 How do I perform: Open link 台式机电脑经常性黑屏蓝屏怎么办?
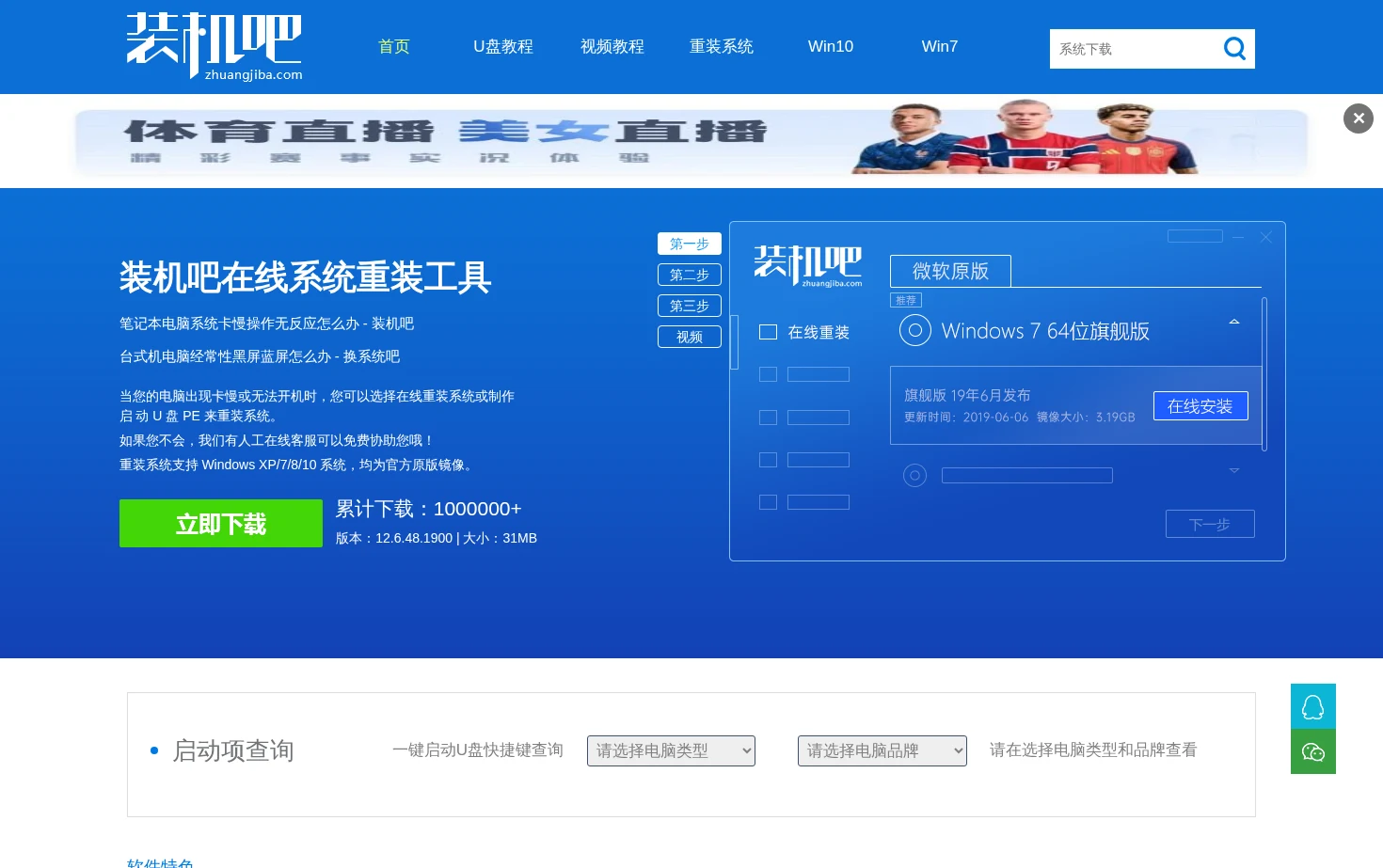pyautogui.click(x=260, y=355)
